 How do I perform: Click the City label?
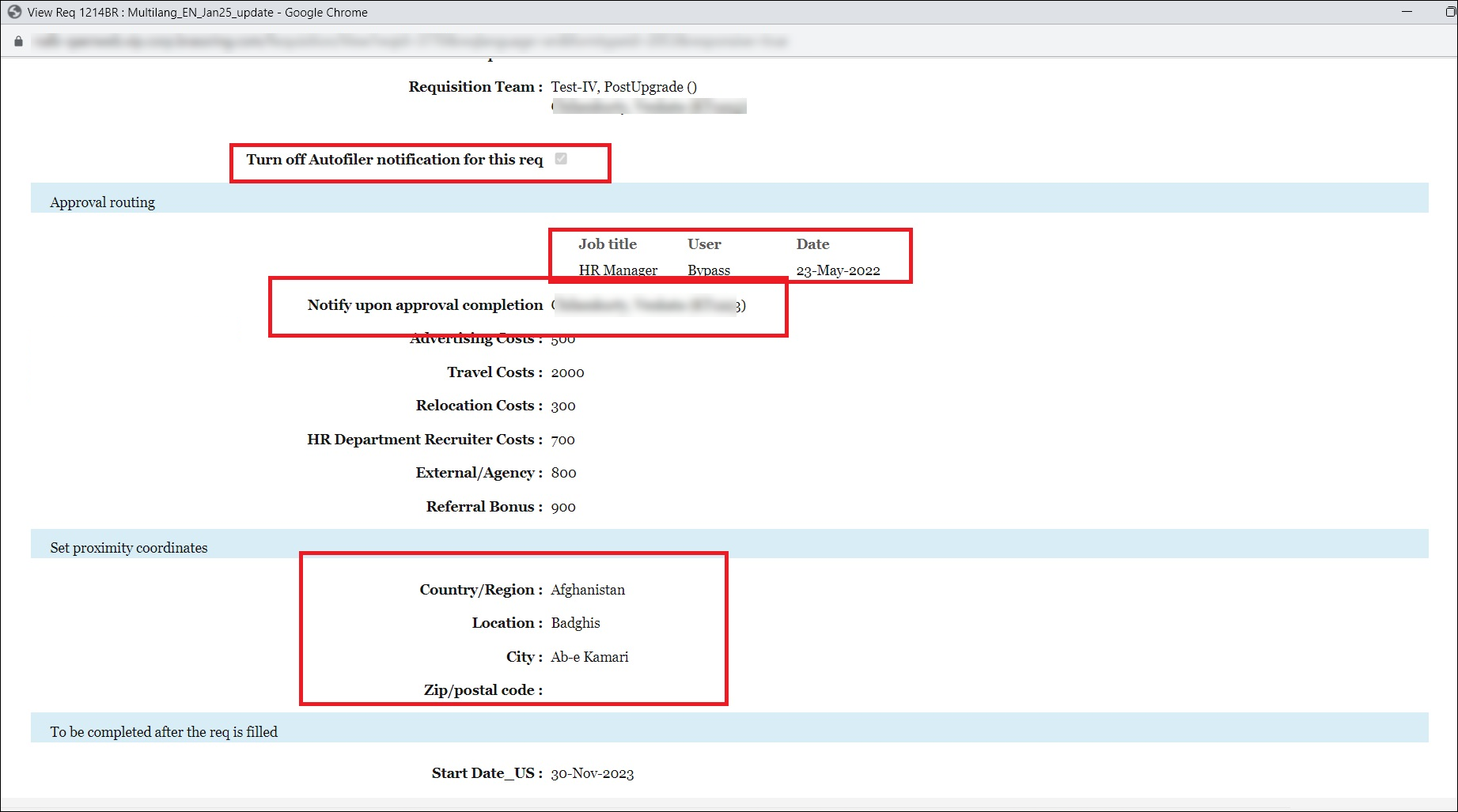coord(525,657)
